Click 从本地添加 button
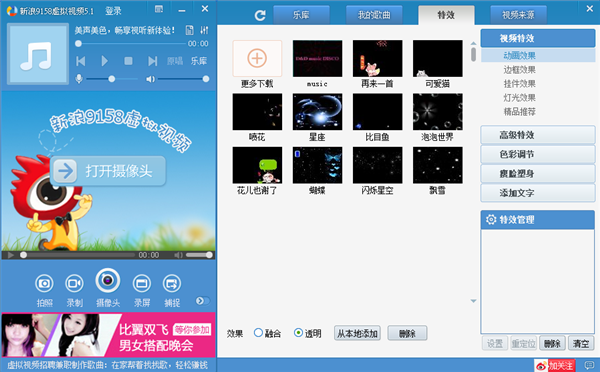The height and width of the screenshot is (372, 600). tap(357, 333)
